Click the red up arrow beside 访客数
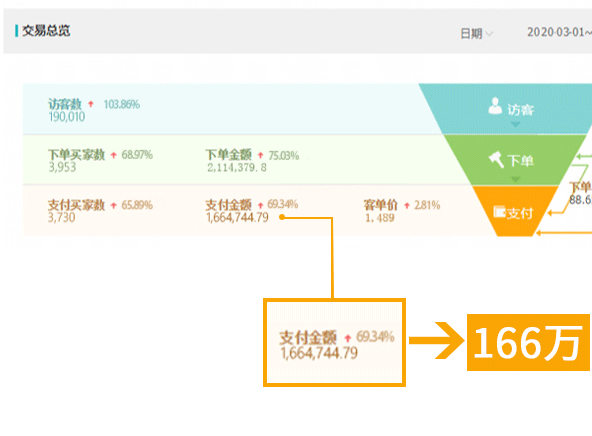592x436 pixels. pos(91,104)
